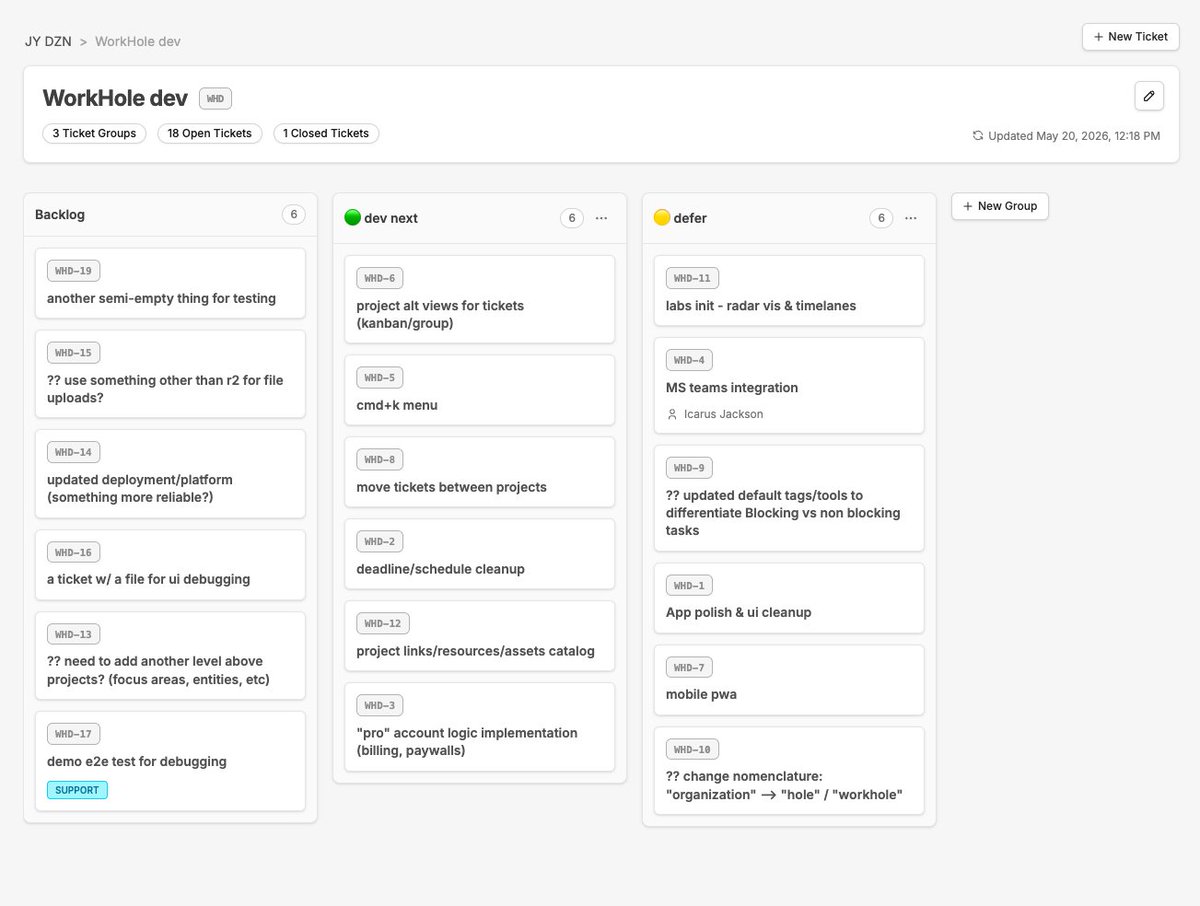Click the WHD-11 ticket ID badge
The width and height of the screenshot is (1200, 906).
point(692,278)
